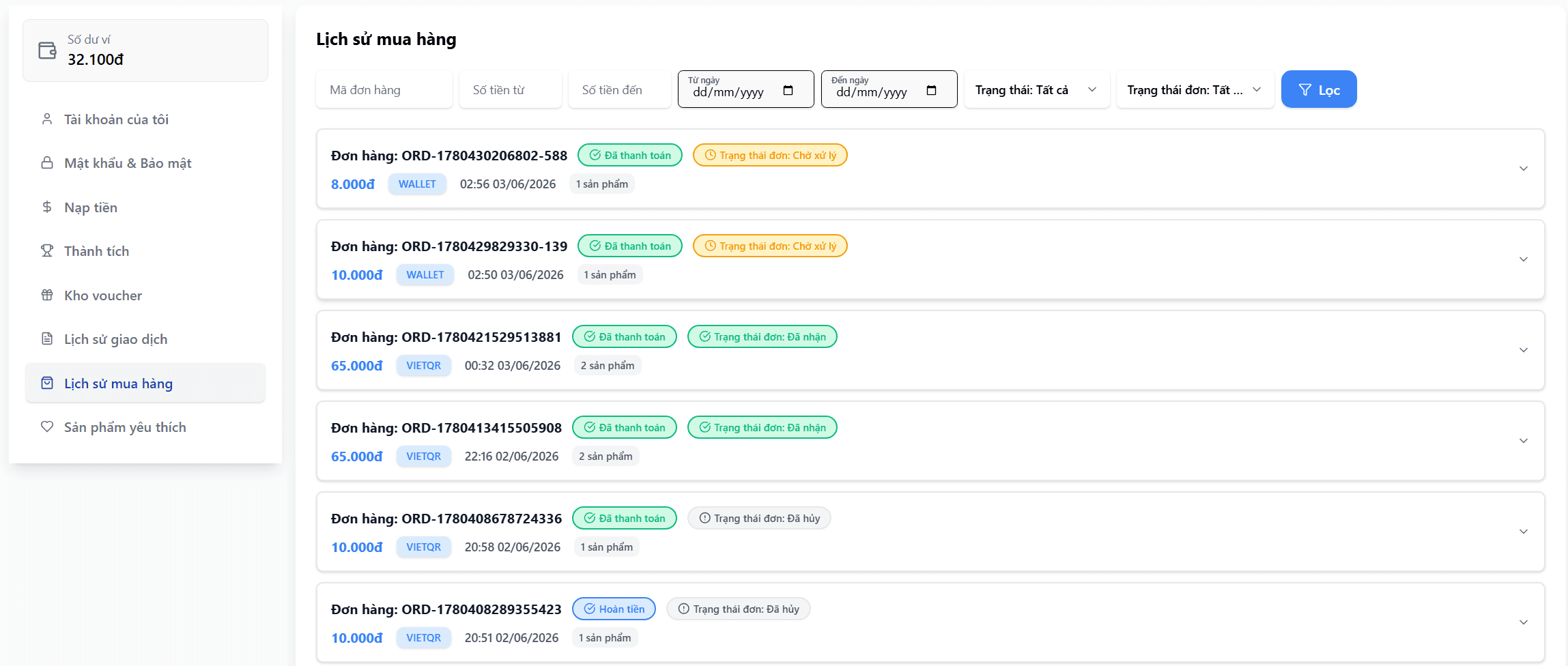The image size is (1568, 666).
Task: Open the Trạng thái: Tất cả dropdown
Action: [x=1037, y=89]
